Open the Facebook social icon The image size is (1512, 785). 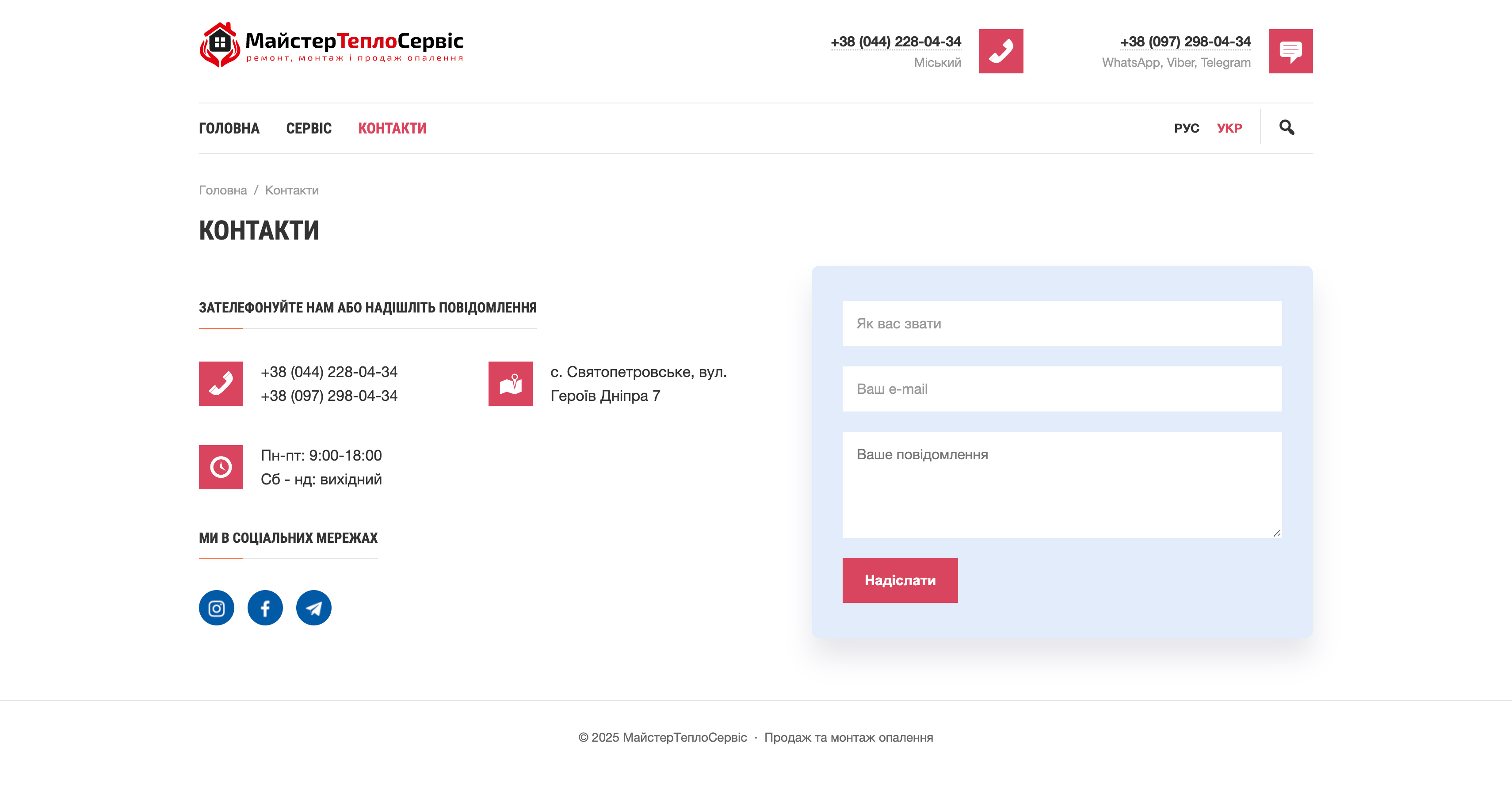[x=265, y=608]
